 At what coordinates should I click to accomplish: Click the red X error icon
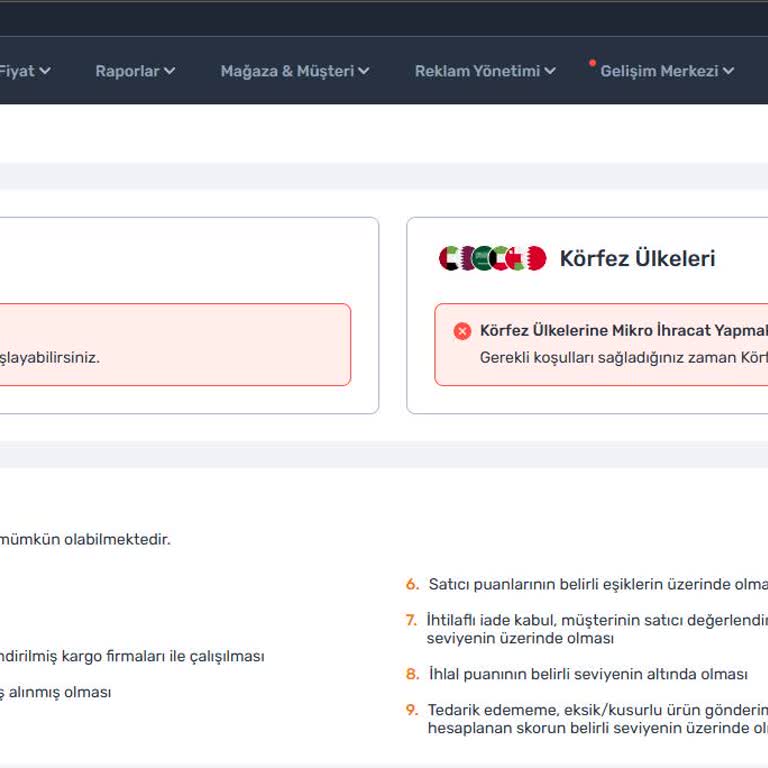pyautogui.click(x=462, y=331)
